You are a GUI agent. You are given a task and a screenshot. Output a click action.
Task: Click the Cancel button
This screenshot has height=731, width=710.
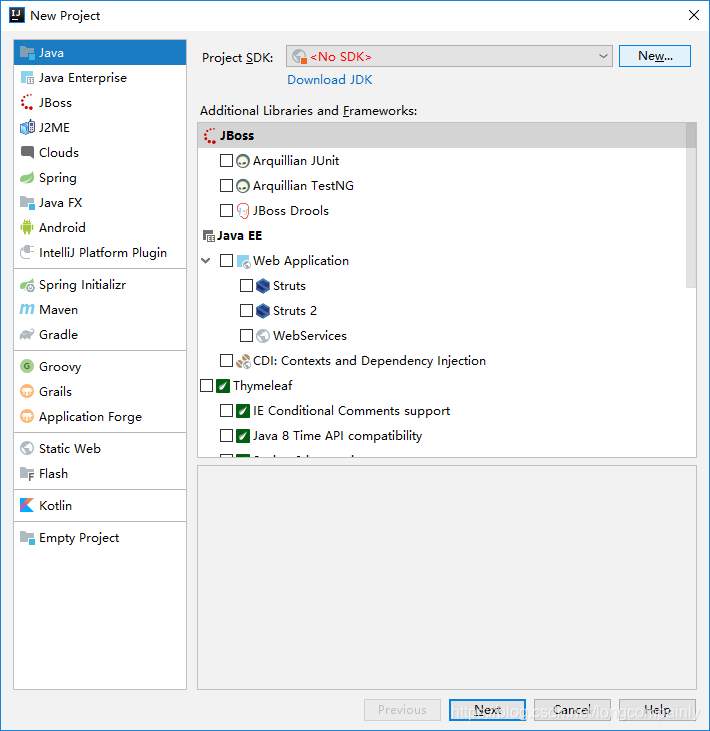(572, 710)
